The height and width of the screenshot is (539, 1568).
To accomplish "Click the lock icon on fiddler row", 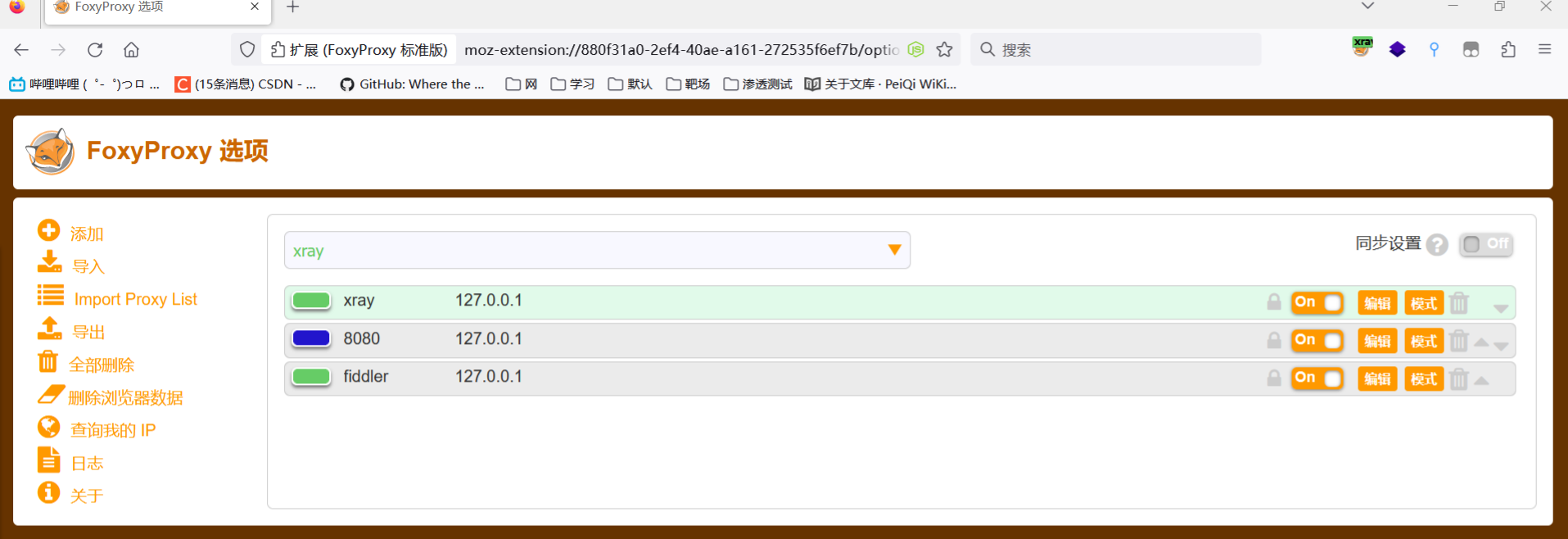I will (1274, 378).
